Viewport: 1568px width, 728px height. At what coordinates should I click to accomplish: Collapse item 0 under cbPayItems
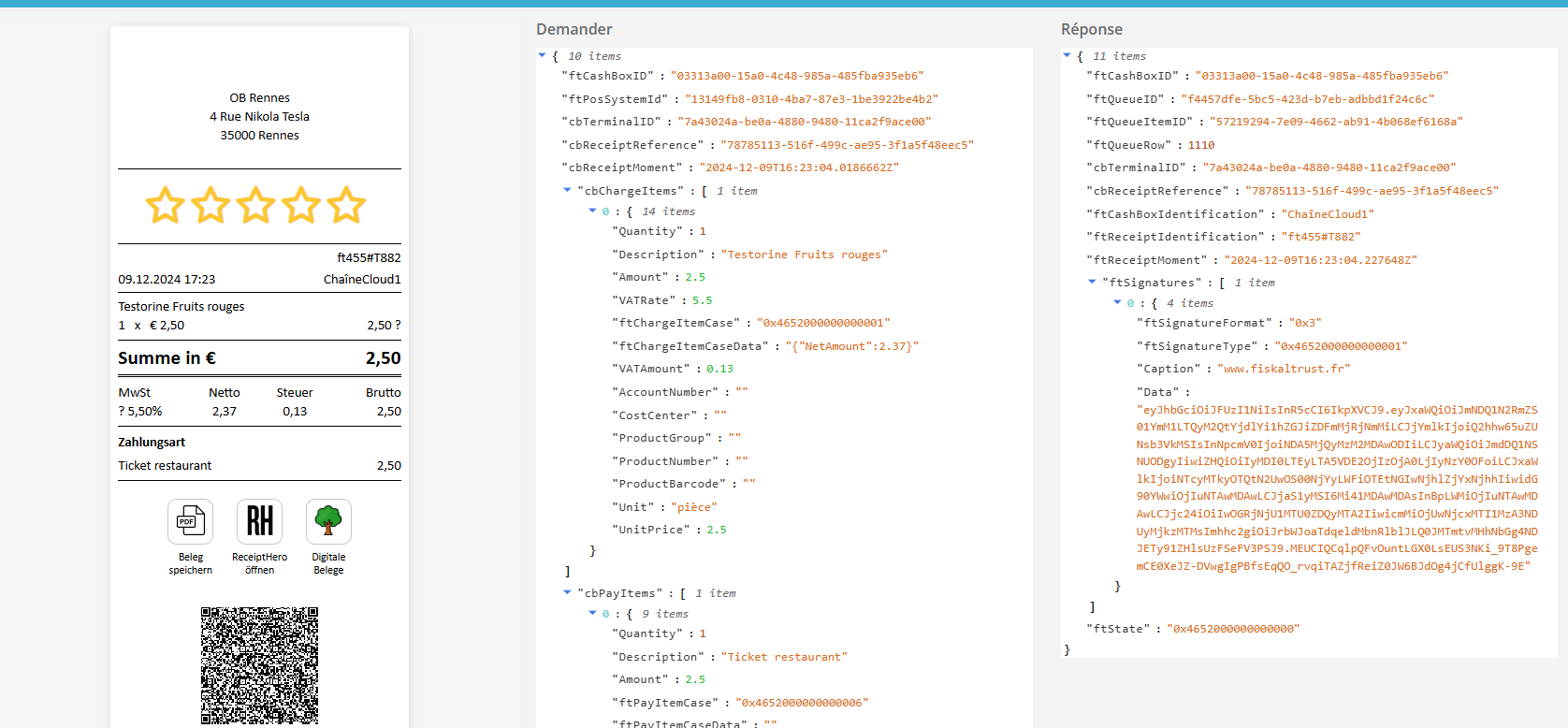(x=592, y=613)
